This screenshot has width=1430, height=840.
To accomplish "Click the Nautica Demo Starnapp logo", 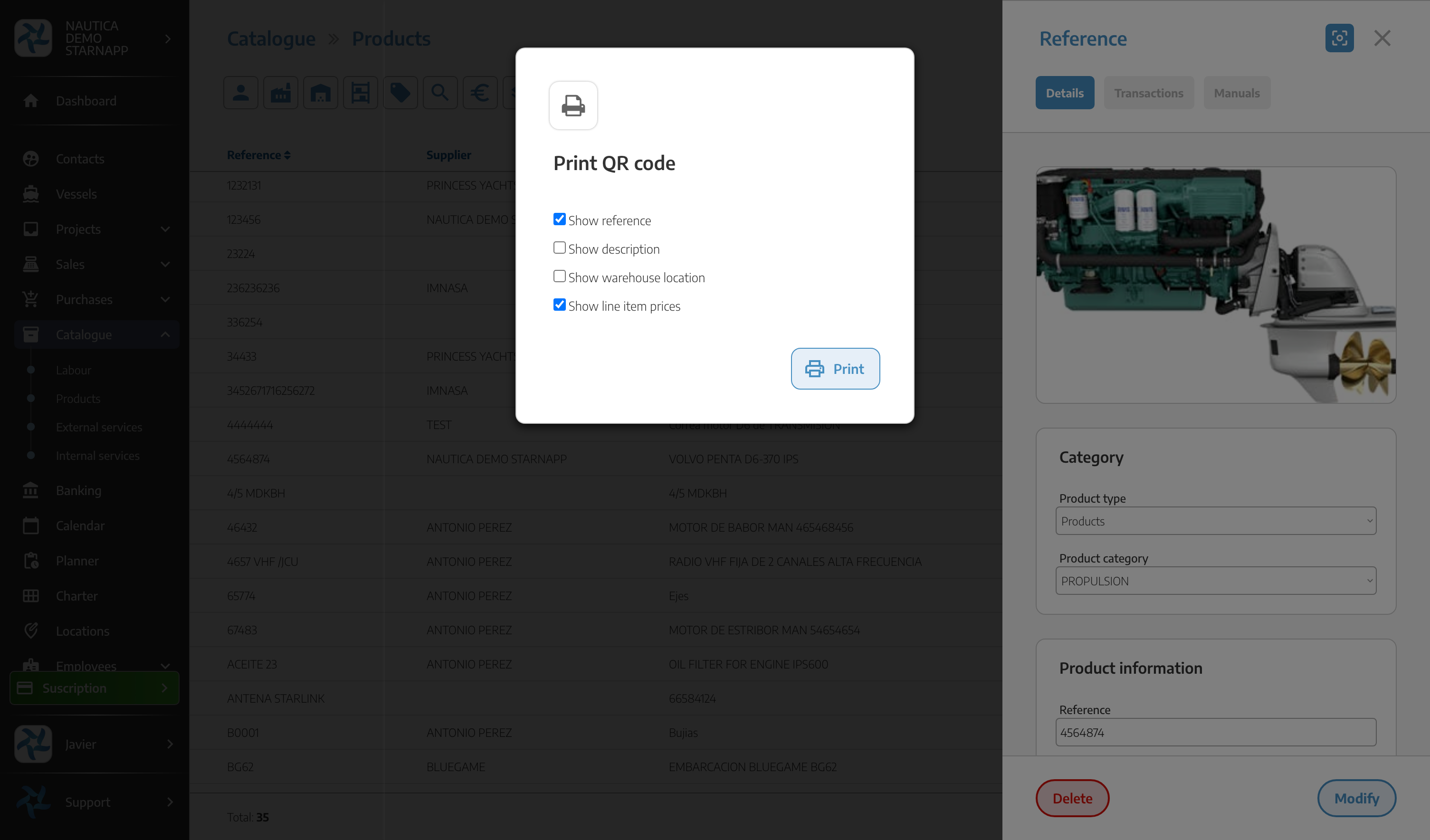I will [33, 38].
